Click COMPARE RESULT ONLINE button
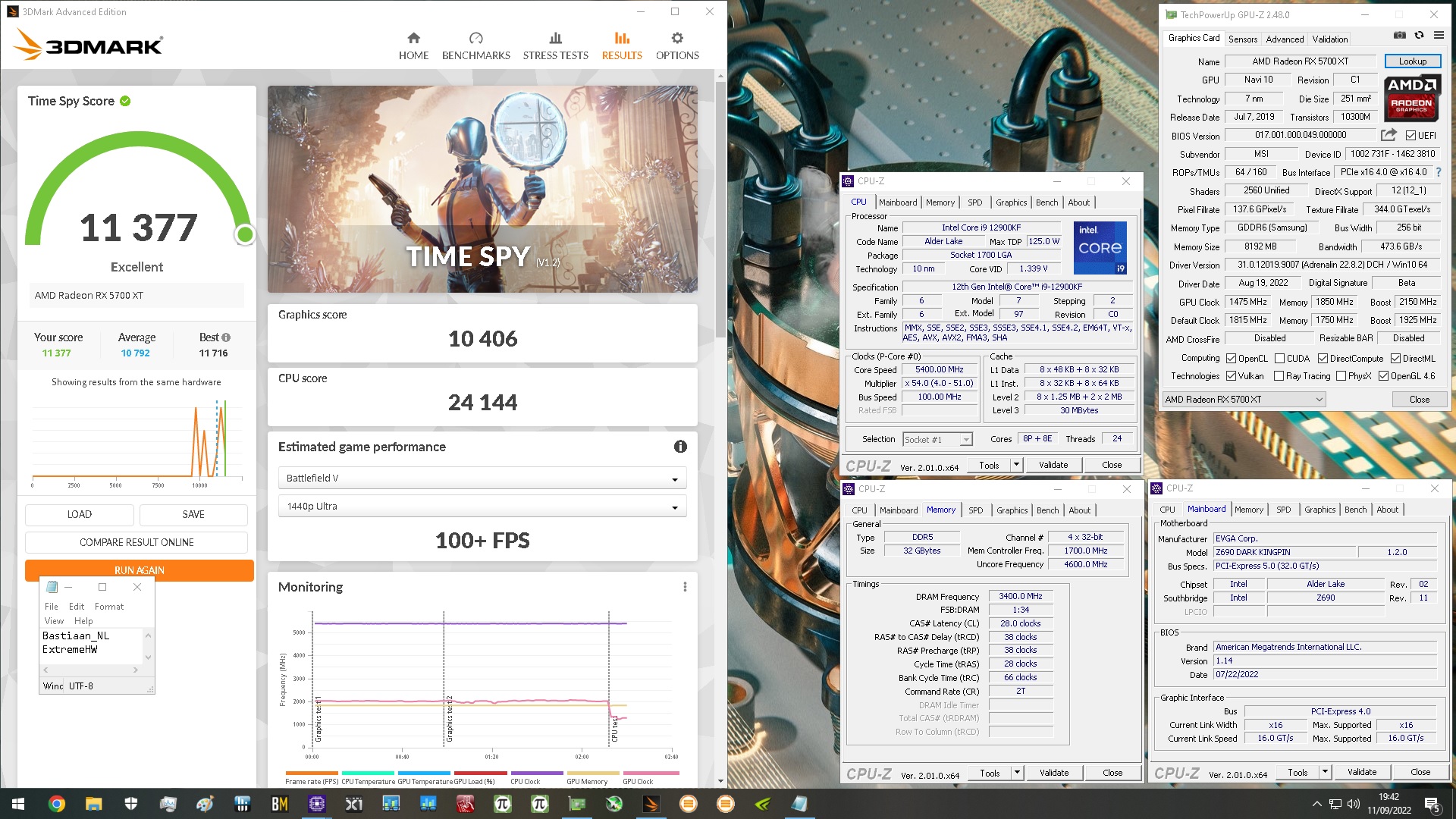Viewport: 1456px width, 819px height. point(136,542)
